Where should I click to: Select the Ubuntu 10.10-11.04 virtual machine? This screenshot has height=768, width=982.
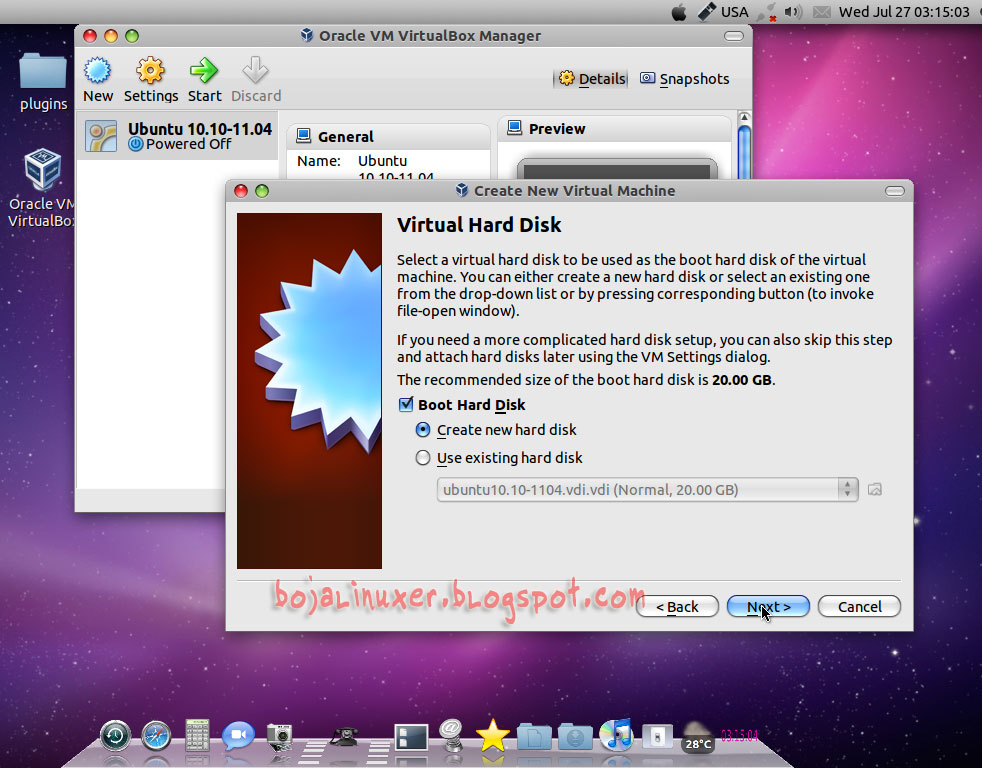pos(177,136)
